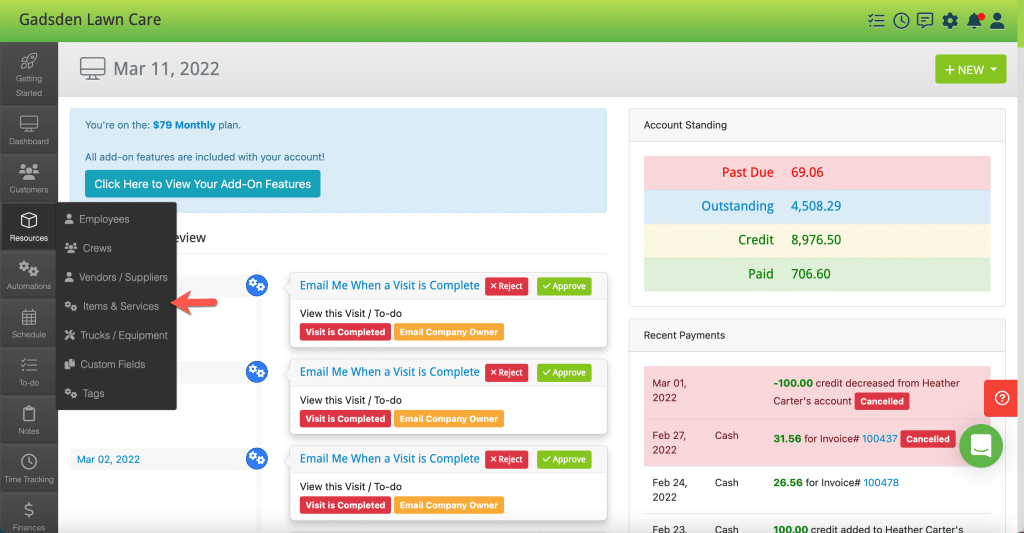
Task: Open the NEW dropdown button
Action: pyautogui.click(x=970, y=69)
